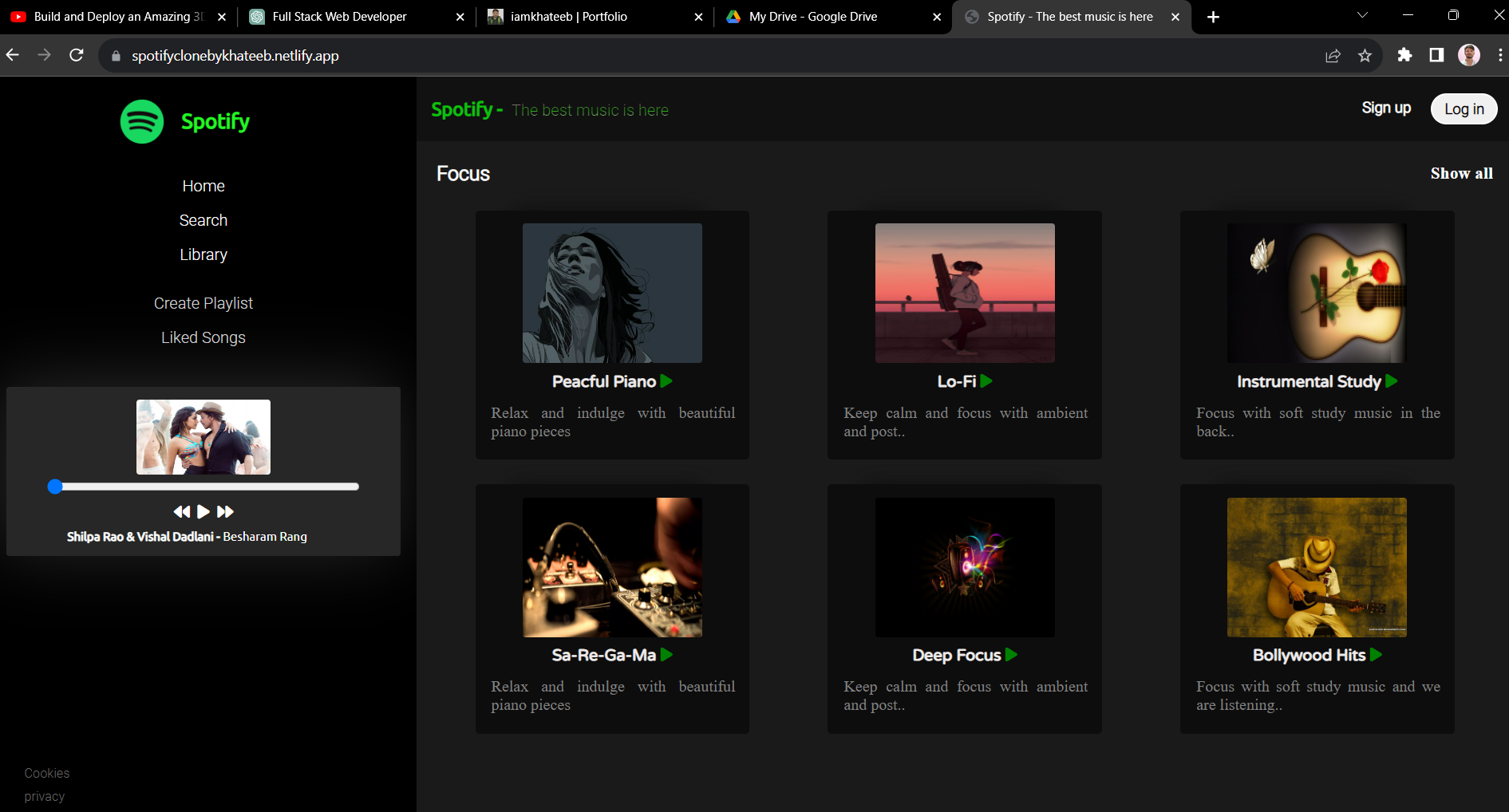
Task: Play the Deep Focus green arrow
Action: click(1011, 655)
